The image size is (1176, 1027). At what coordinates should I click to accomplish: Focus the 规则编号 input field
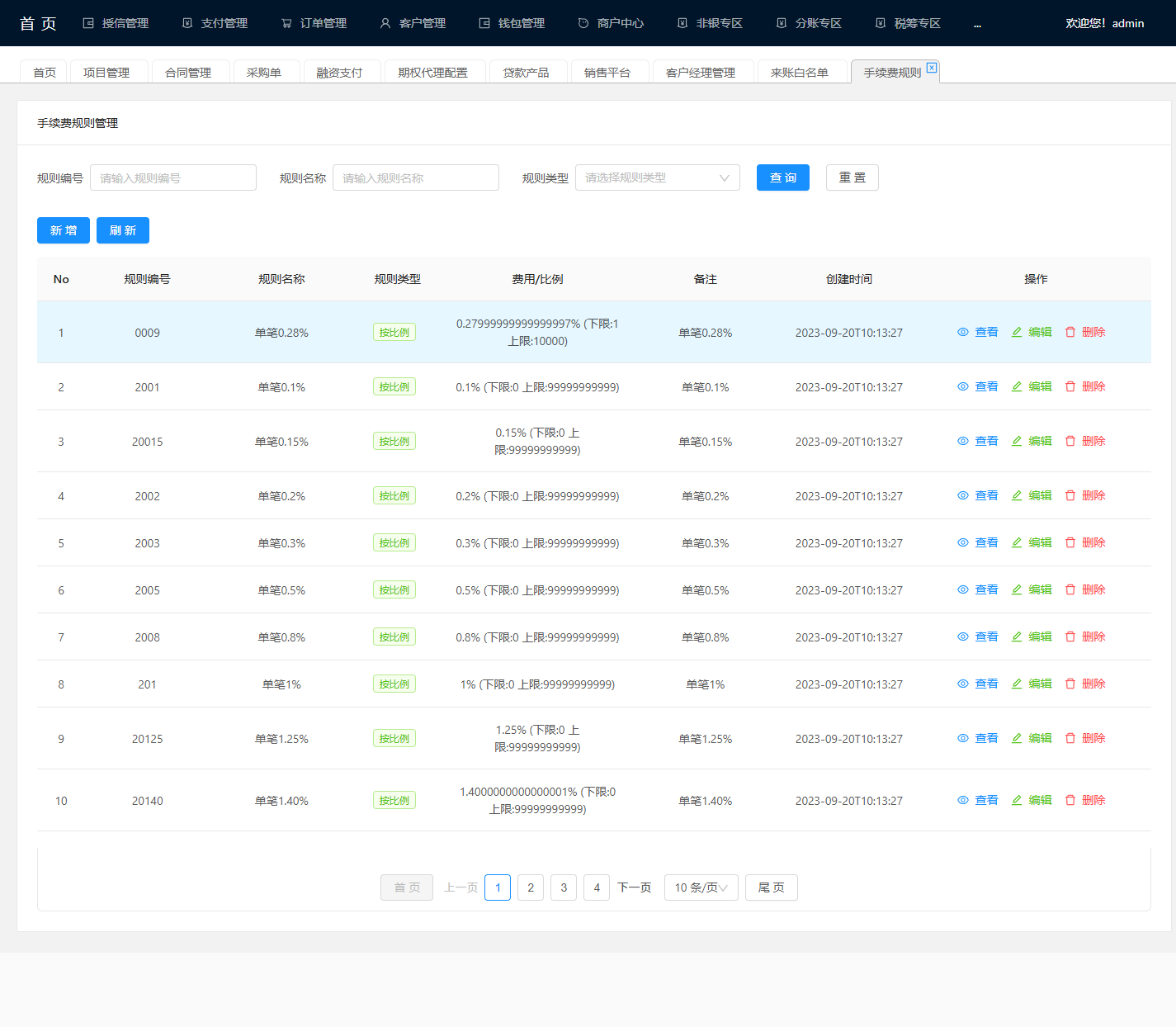[x=173, y=177]
